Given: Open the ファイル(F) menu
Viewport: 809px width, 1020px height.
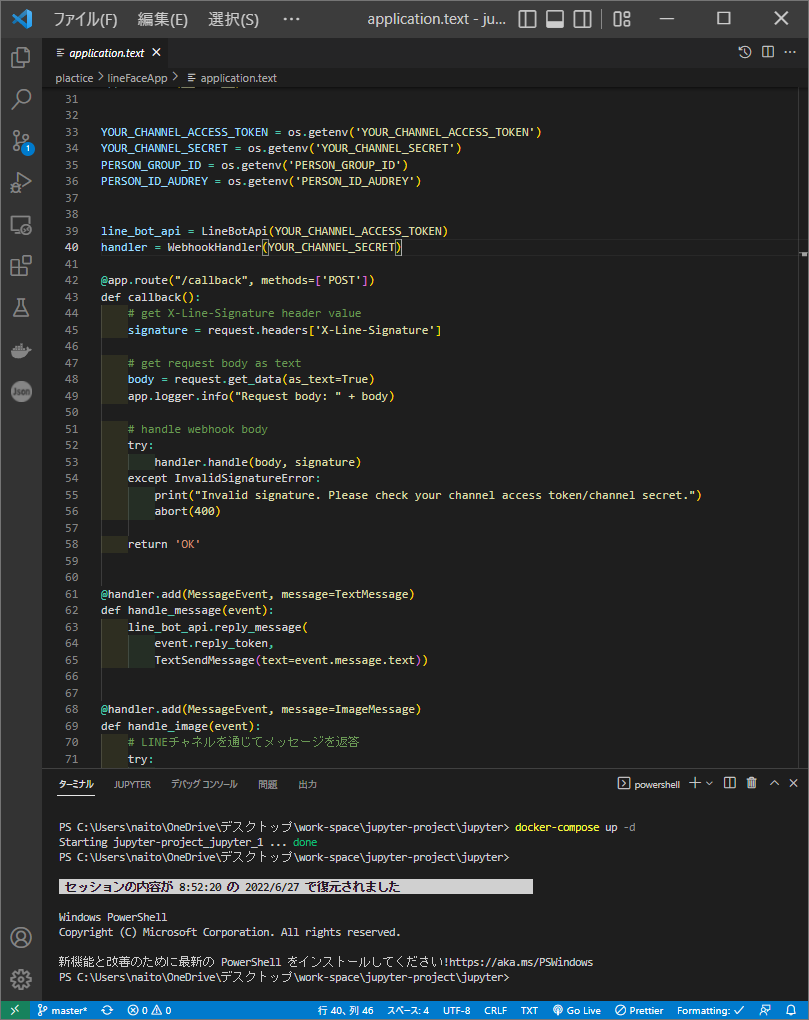Looking at the screenshot, I should click(x=85, y=20).
